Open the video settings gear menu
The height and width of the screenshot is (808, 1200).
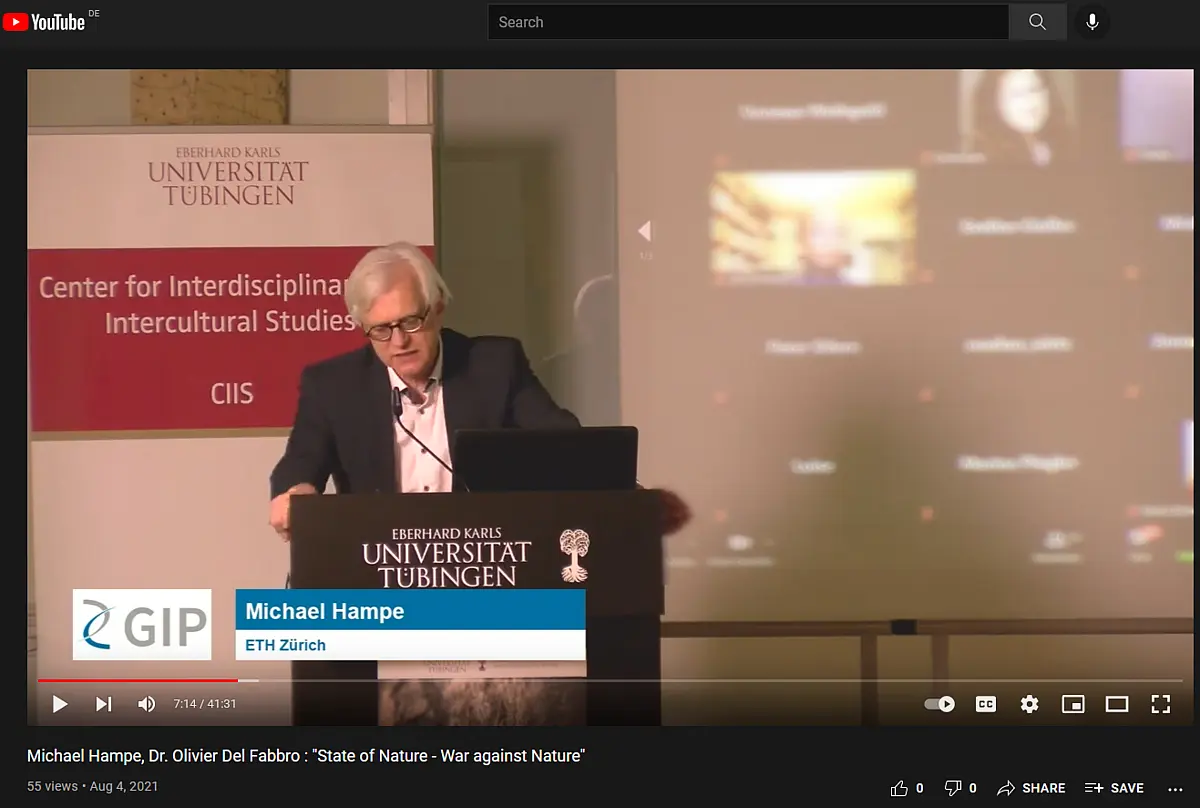[x=1029, y=704]
